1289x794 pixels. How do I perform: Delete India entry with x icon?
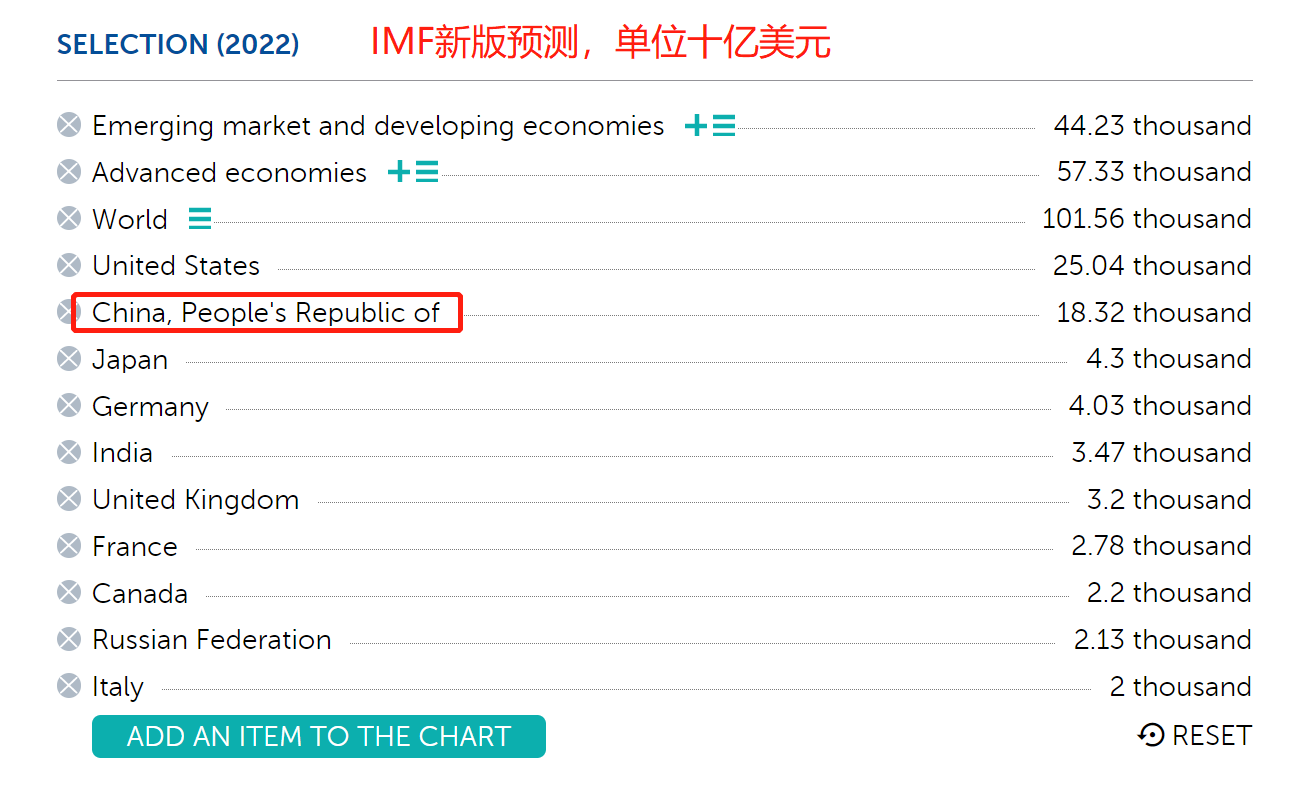tap(69, 453)
